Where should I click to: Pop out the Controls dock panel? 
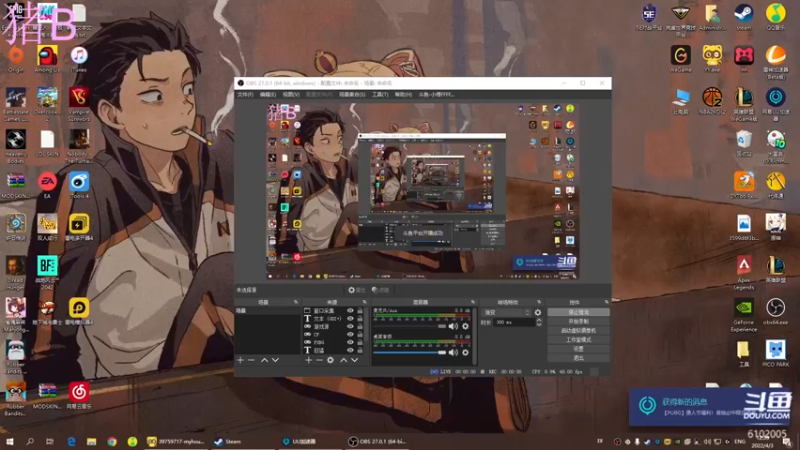tap(606, 302)
